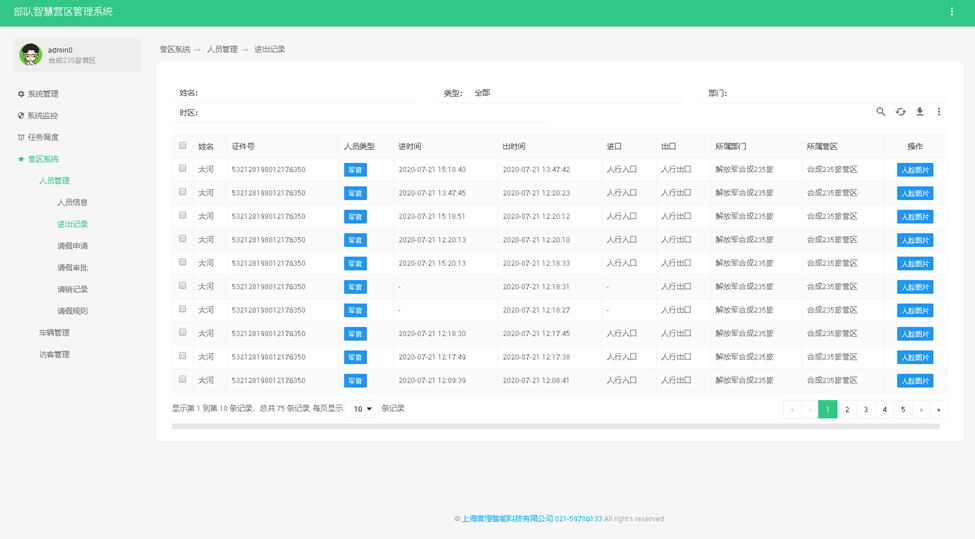Click the star icon next to 营区系统
Screen dimensions: 975x539
pyautogui.click(x=21, y=159)
